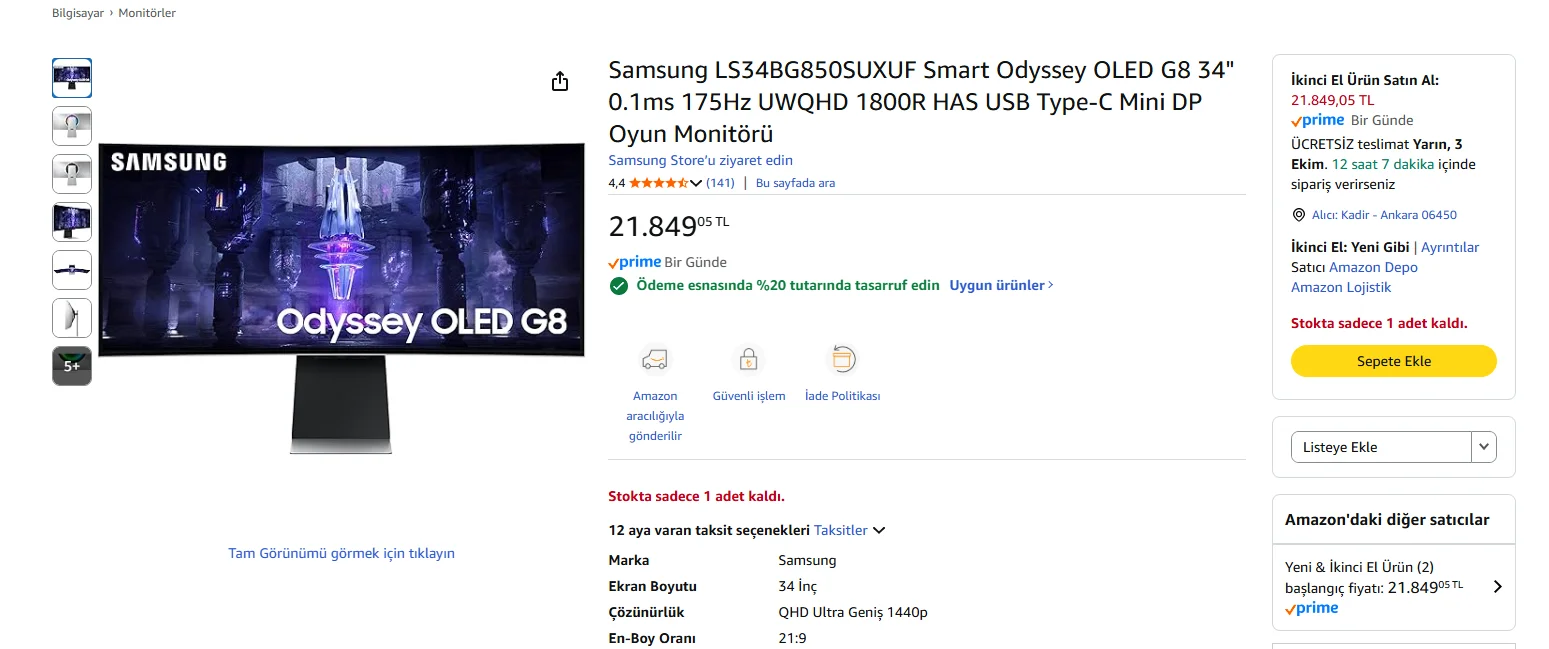Click the return policy box icon

coord(842,359)
